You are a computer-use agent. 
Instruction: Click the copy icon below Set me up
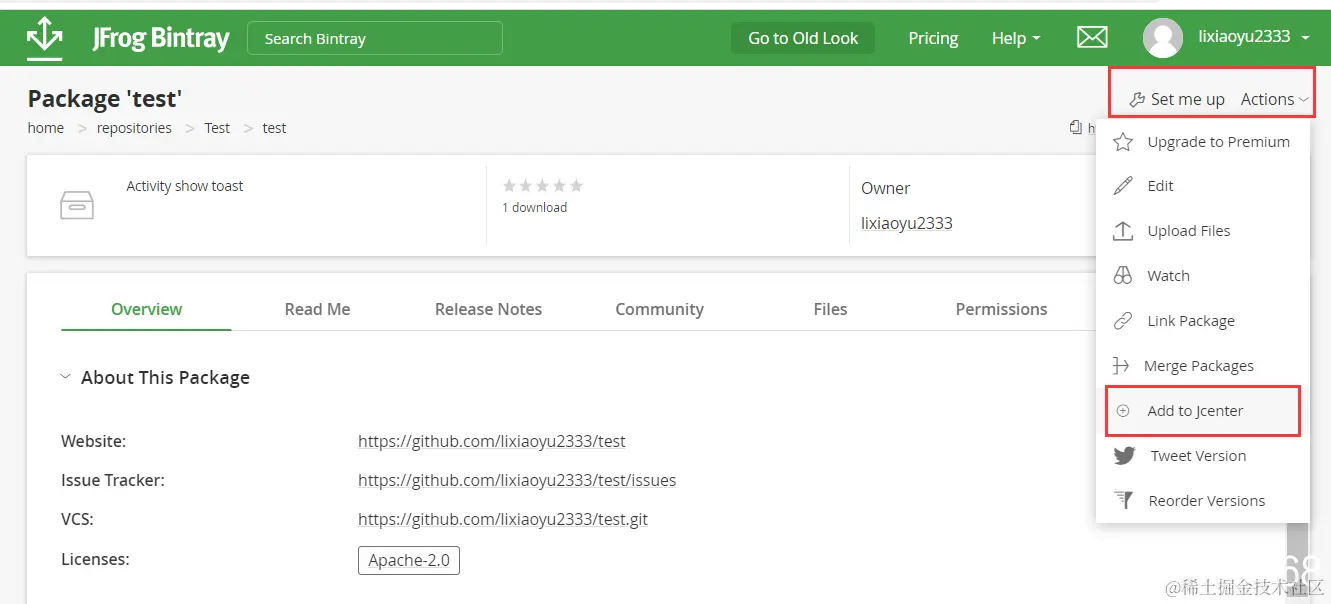(x=1075, y=128)
